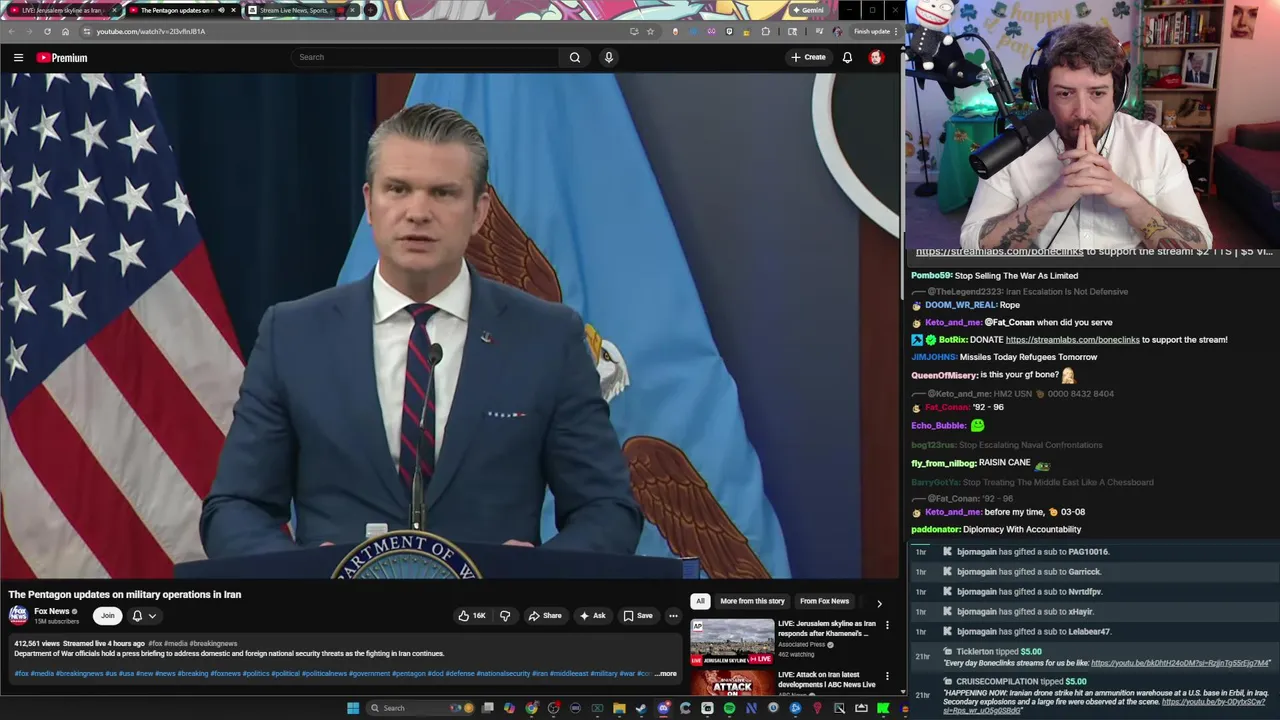Focus the YouTube search field

pos(425,57)
